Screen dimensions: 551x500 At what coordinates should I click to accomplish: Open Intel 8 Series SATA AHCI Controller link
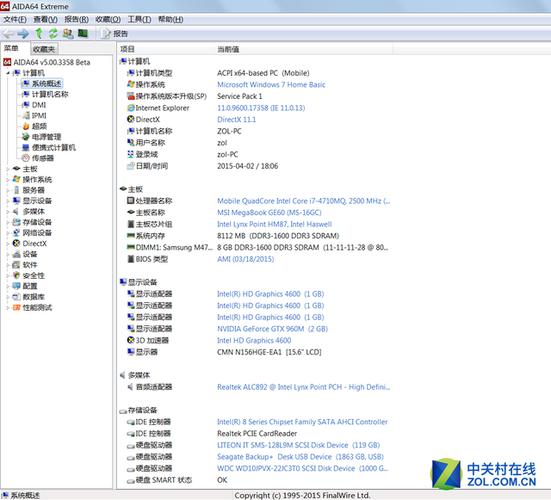click(302, 422)
